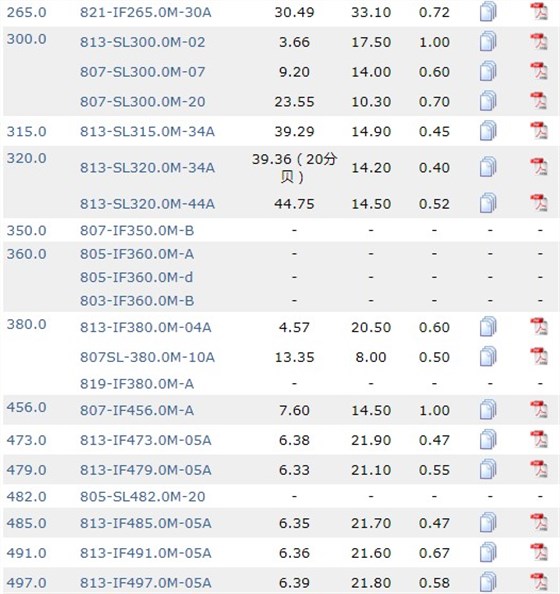Open part link 819-IF380.0M-A
This screenshot has width=560, height=594.
coord(137,384)
